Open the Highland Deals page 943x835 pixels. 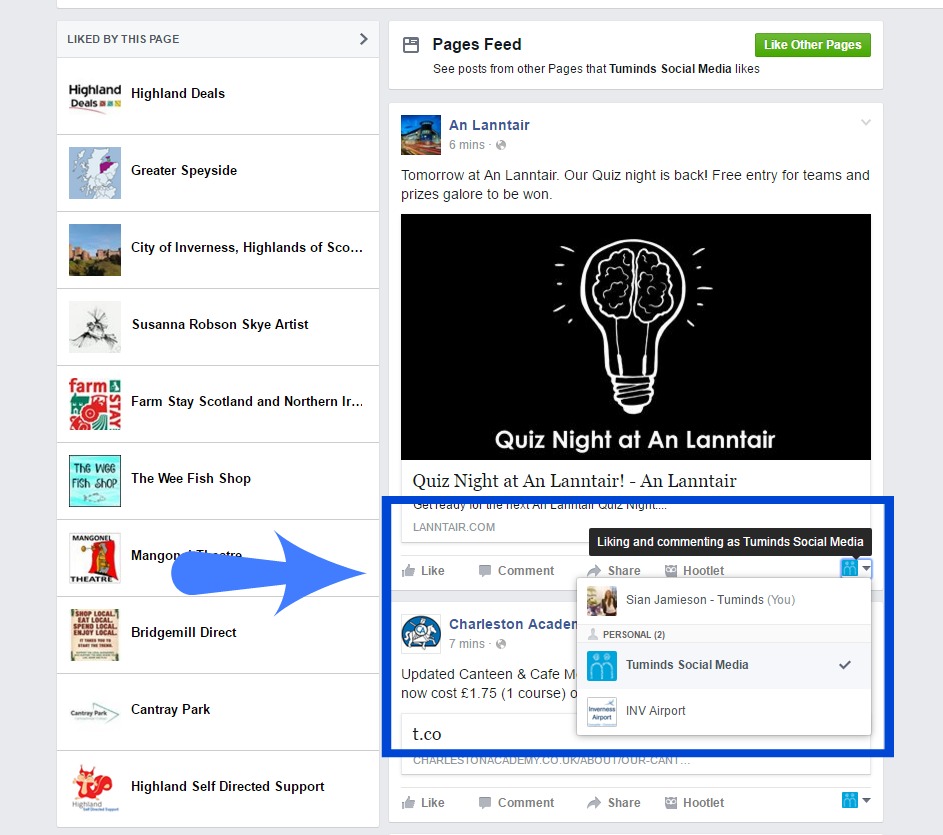[178, 94]
